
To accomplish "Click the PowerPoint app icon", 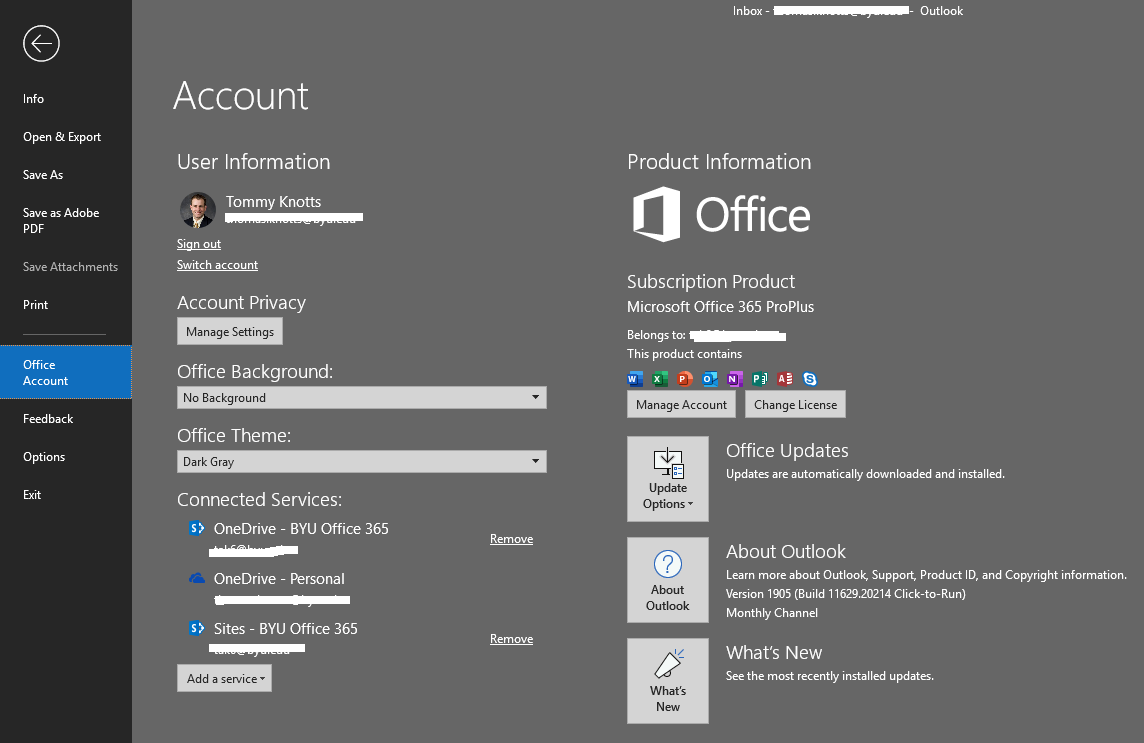I will [684, 379].
